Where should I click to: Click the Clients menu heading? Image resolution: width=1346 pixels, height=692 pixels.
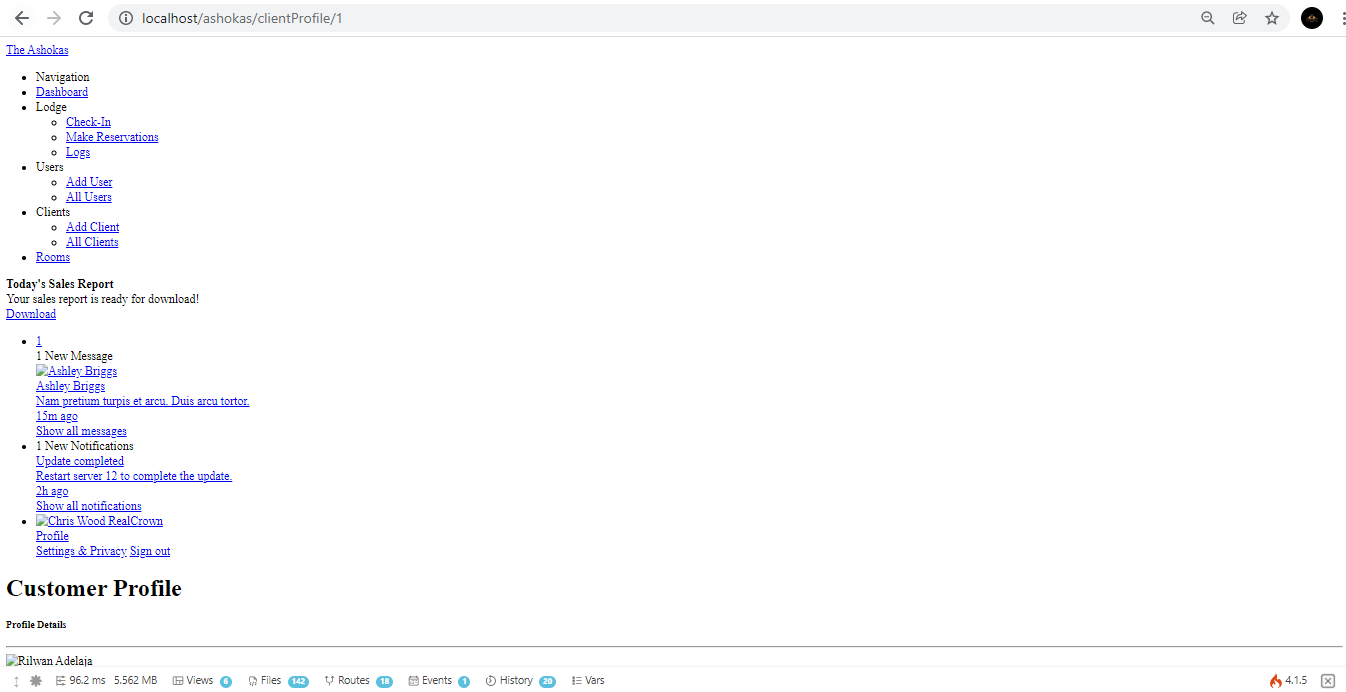pyautogui.click(x=53, y=212)
